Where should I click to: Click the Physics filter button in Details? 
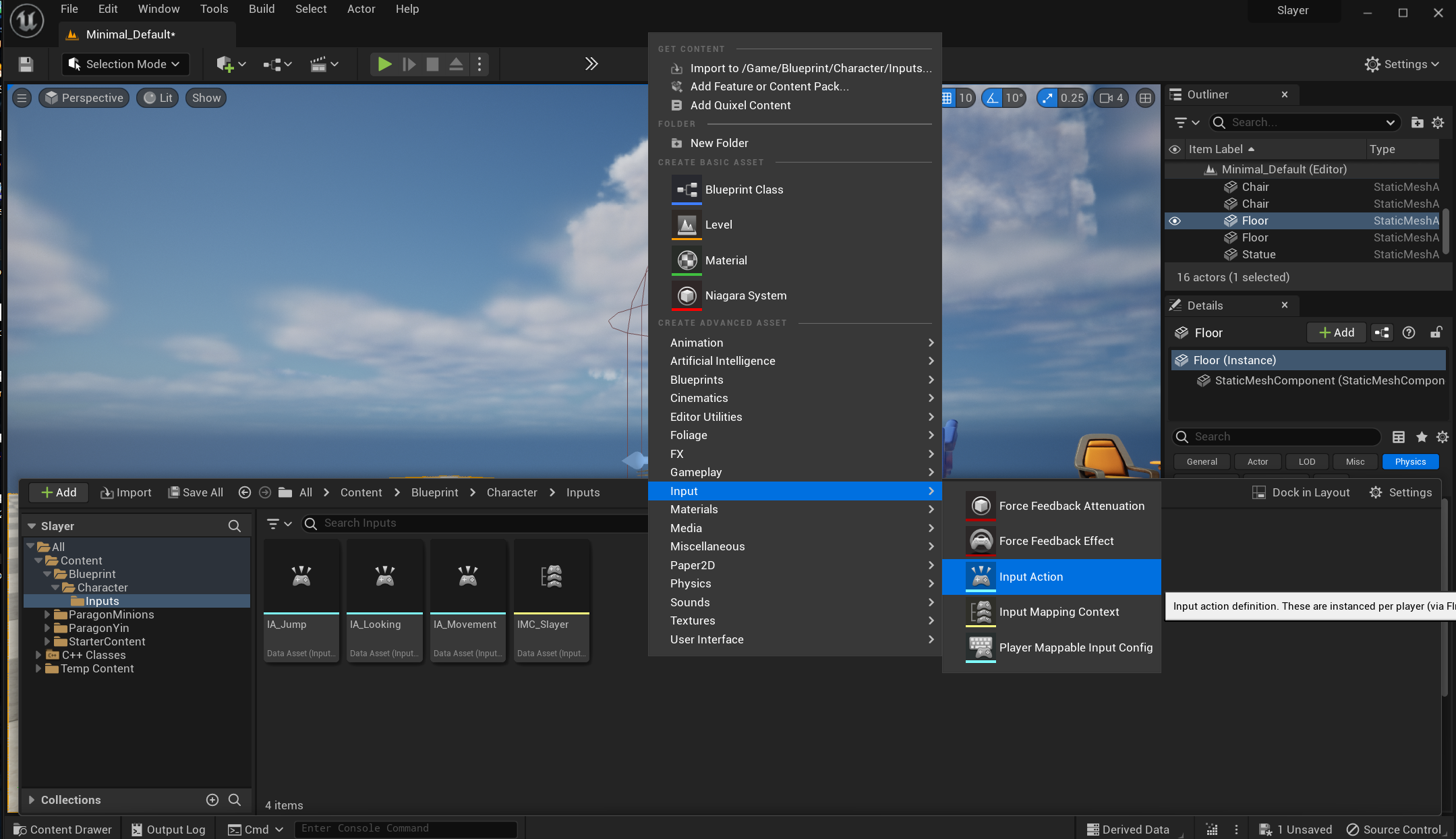click(1410, 461)
